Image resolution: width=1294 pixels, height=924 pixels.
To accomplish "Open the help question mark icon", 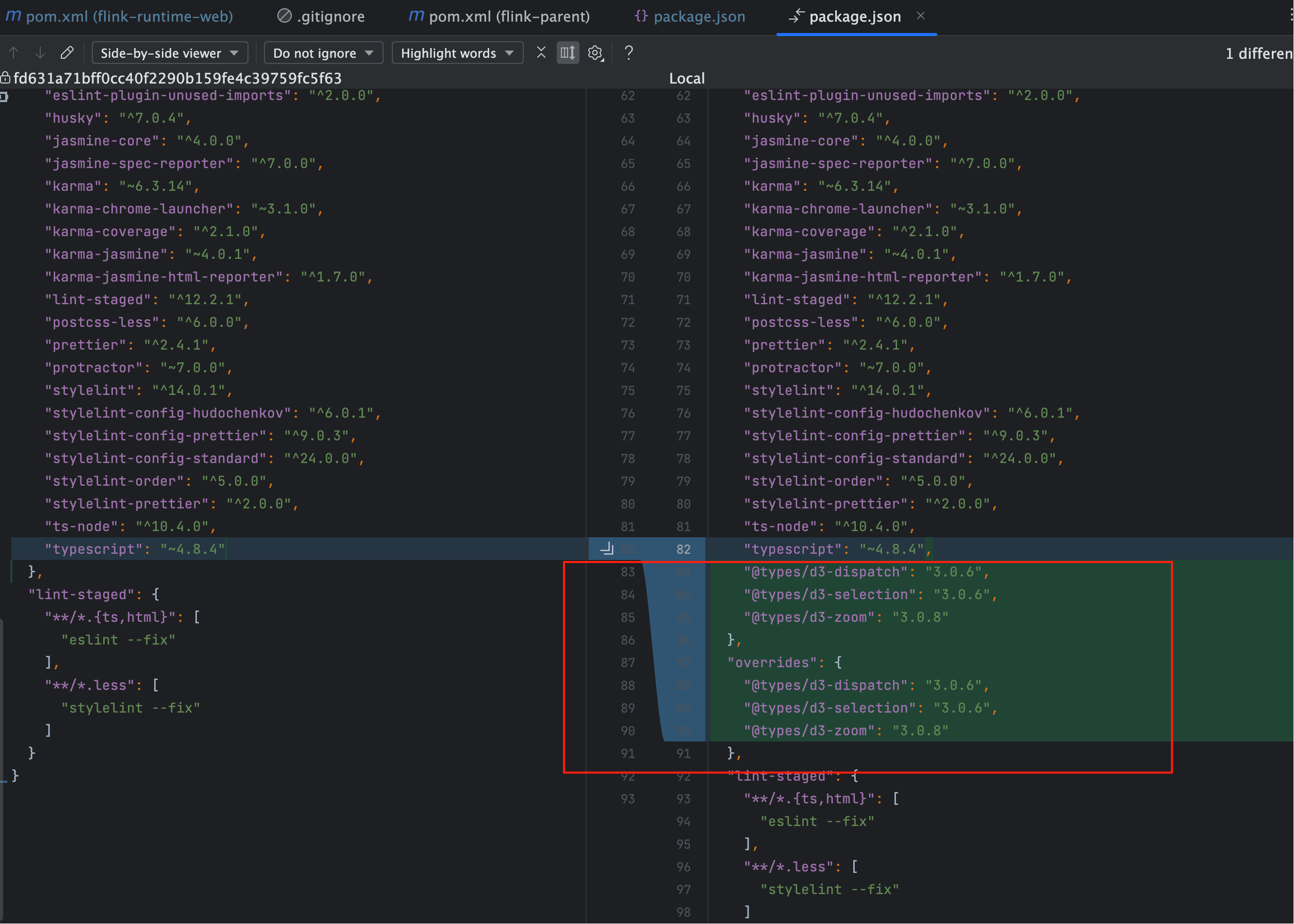I will pyautogui.click(x=628, y=53).
